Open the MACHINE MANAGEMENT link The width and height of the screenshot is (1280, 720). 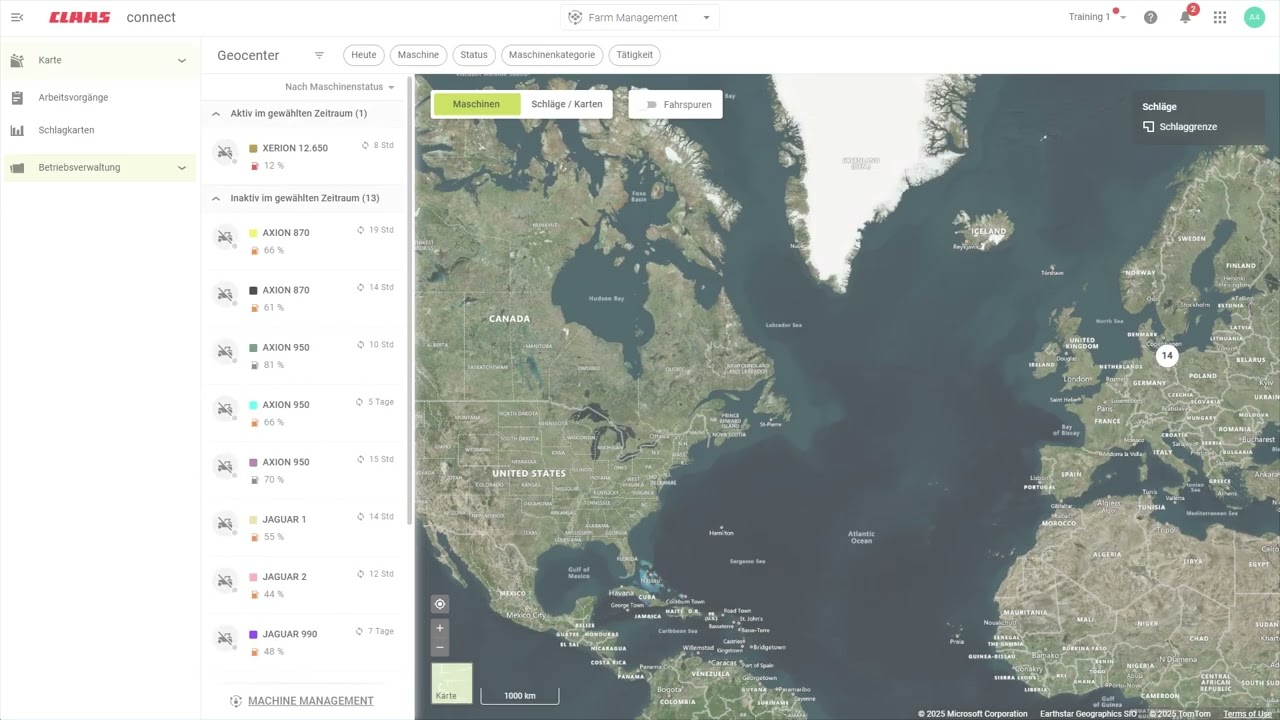[x=311, y=701]
